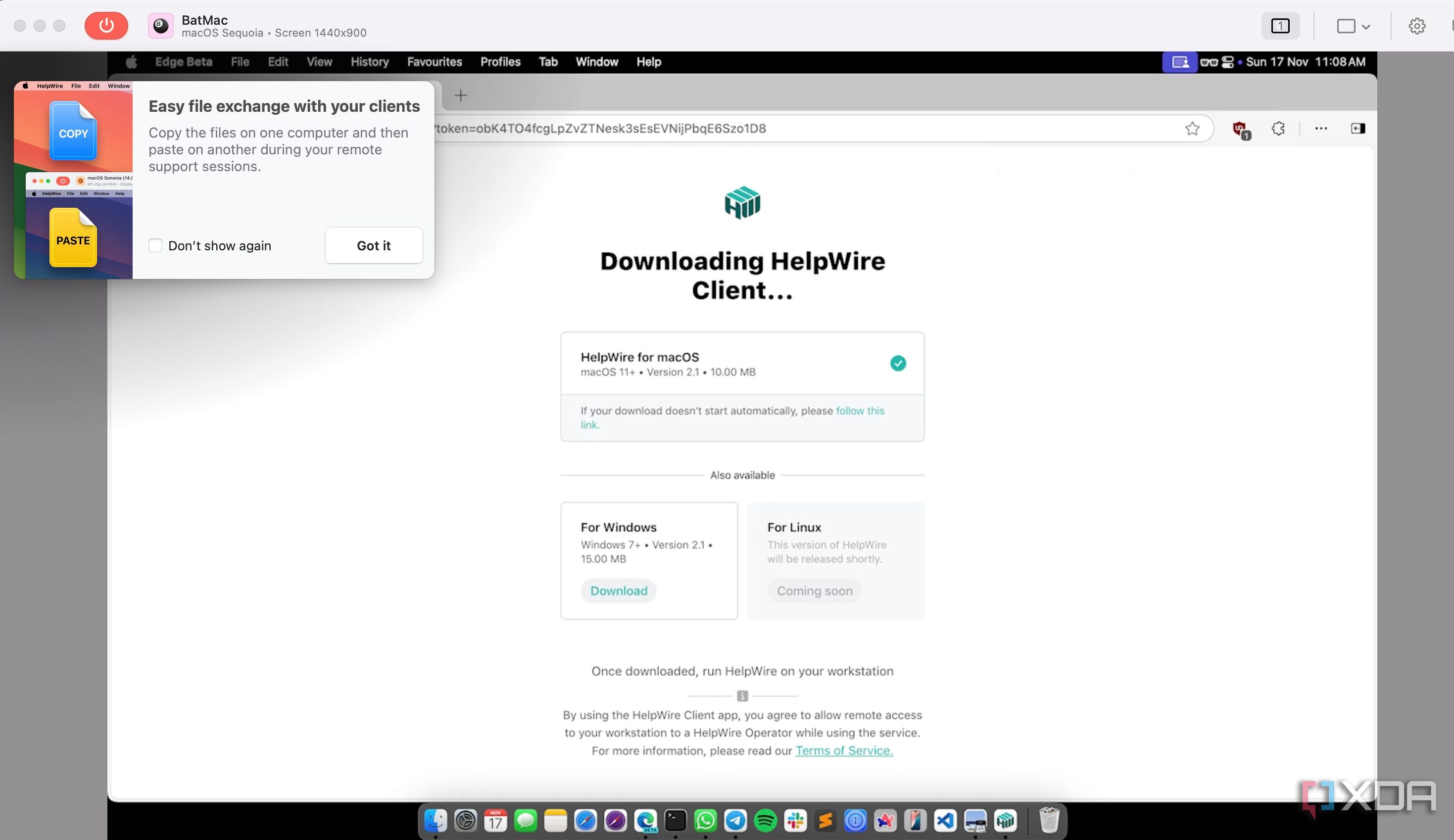
Task: Open HelpWire app icon in dock
Action: tap(1005, 820)
